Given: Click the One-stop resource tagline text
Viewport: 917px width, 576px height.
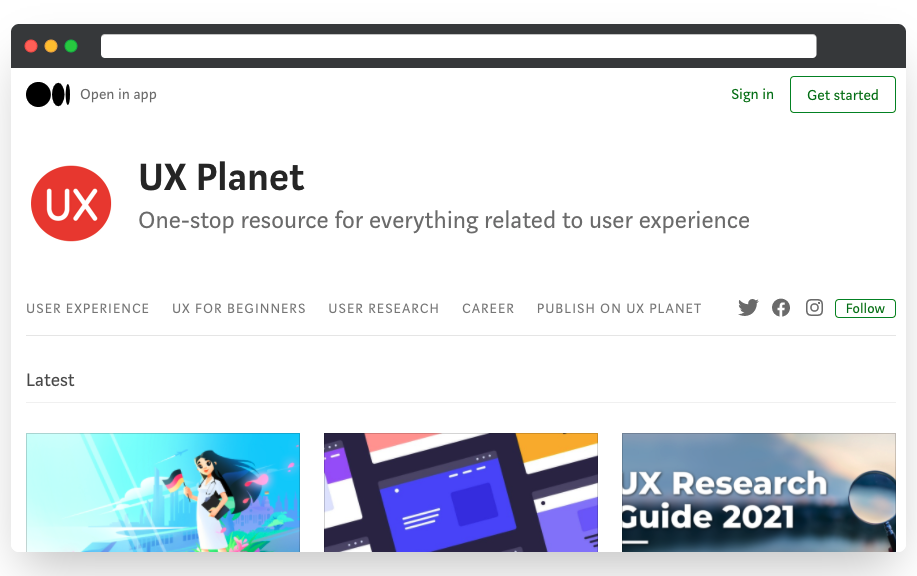Looking at the screenshot, I should pos(444,221).
